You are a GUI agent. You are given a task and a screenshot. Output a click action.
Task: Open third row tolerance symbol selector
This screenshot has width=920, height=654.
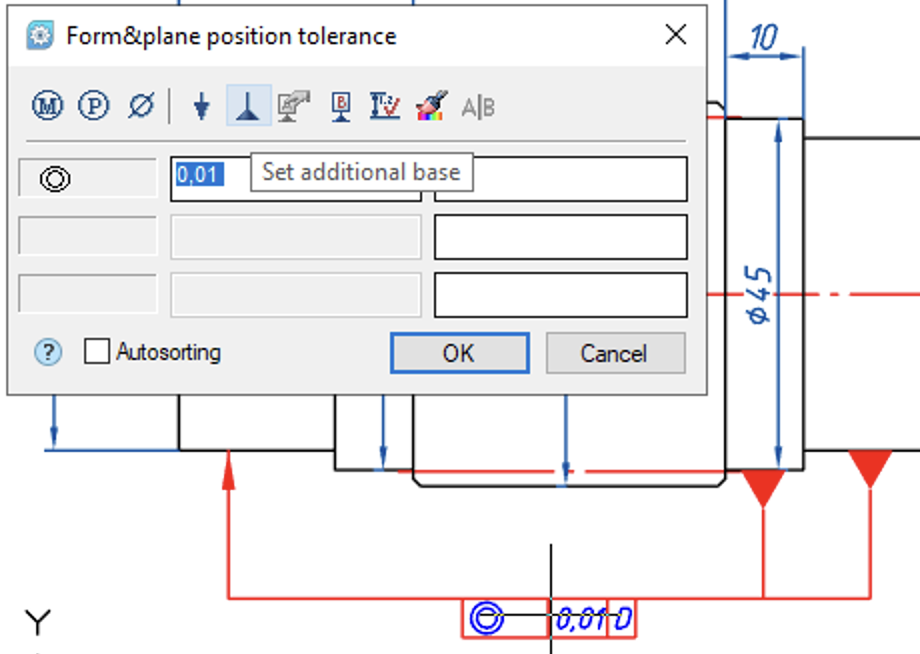(88, 295)
